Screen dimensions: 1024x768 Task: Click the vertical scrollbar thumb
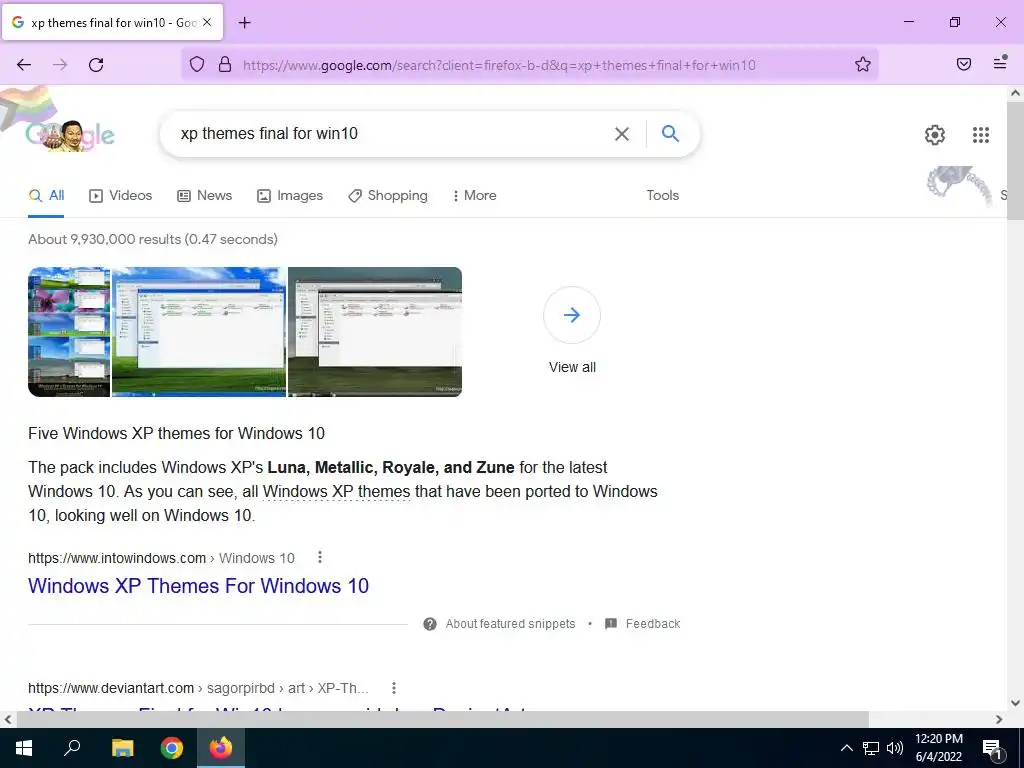tap(1015, 160)
